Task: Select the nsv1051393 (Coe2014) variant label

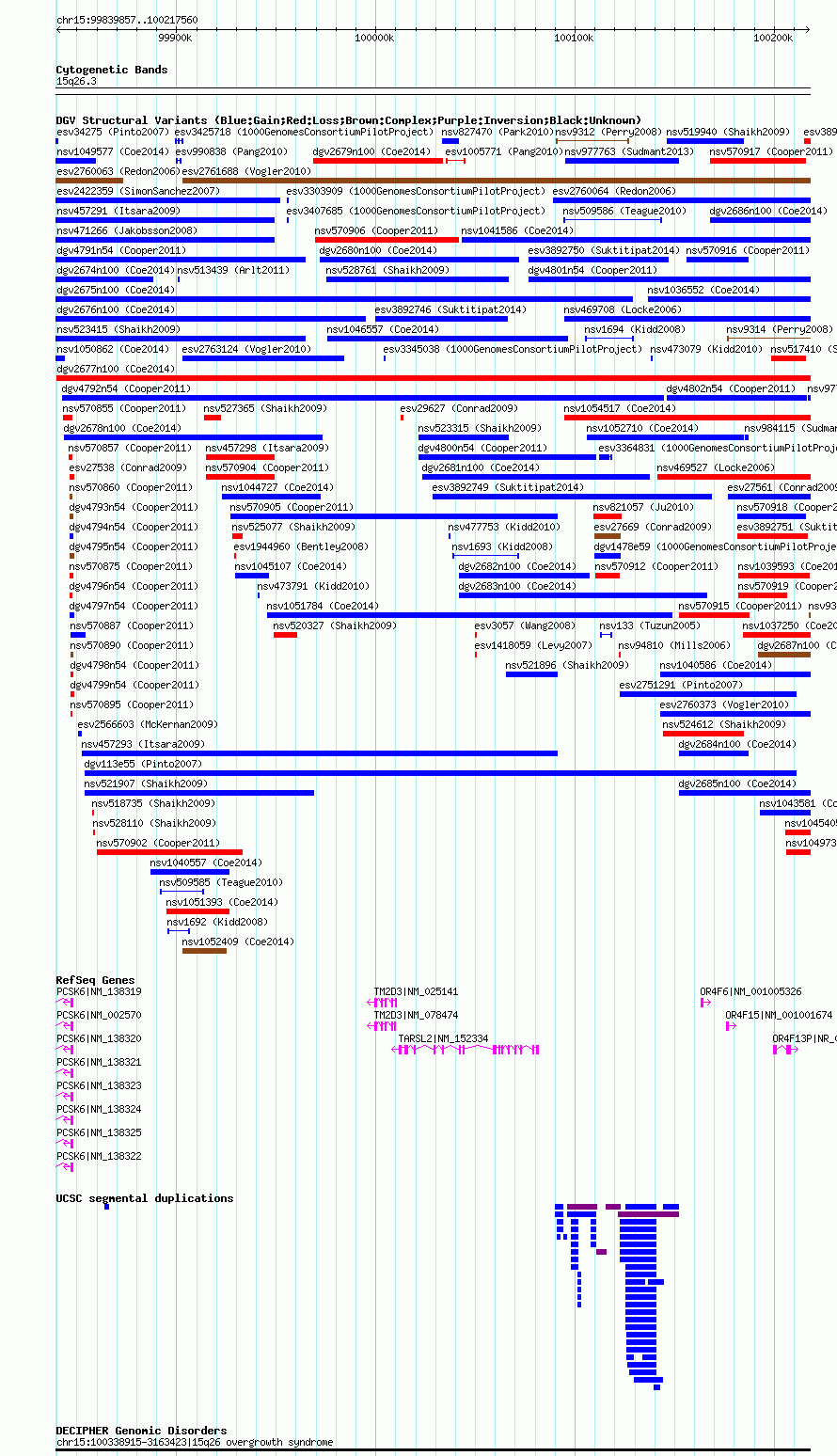Action: tap(222, 902)
